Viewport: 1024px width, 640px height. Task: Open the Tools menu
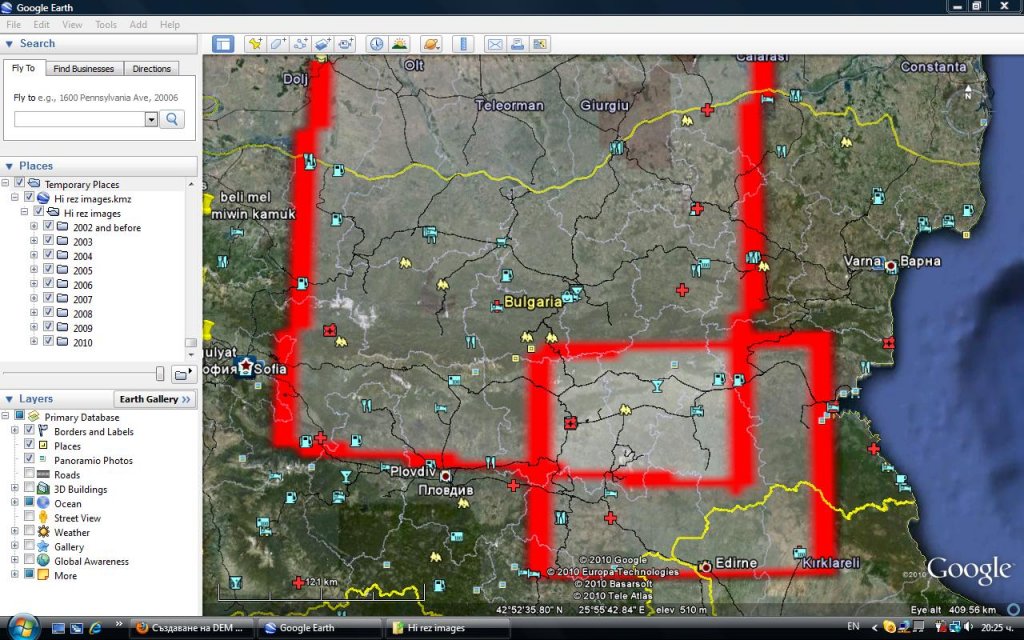[106, 25]
